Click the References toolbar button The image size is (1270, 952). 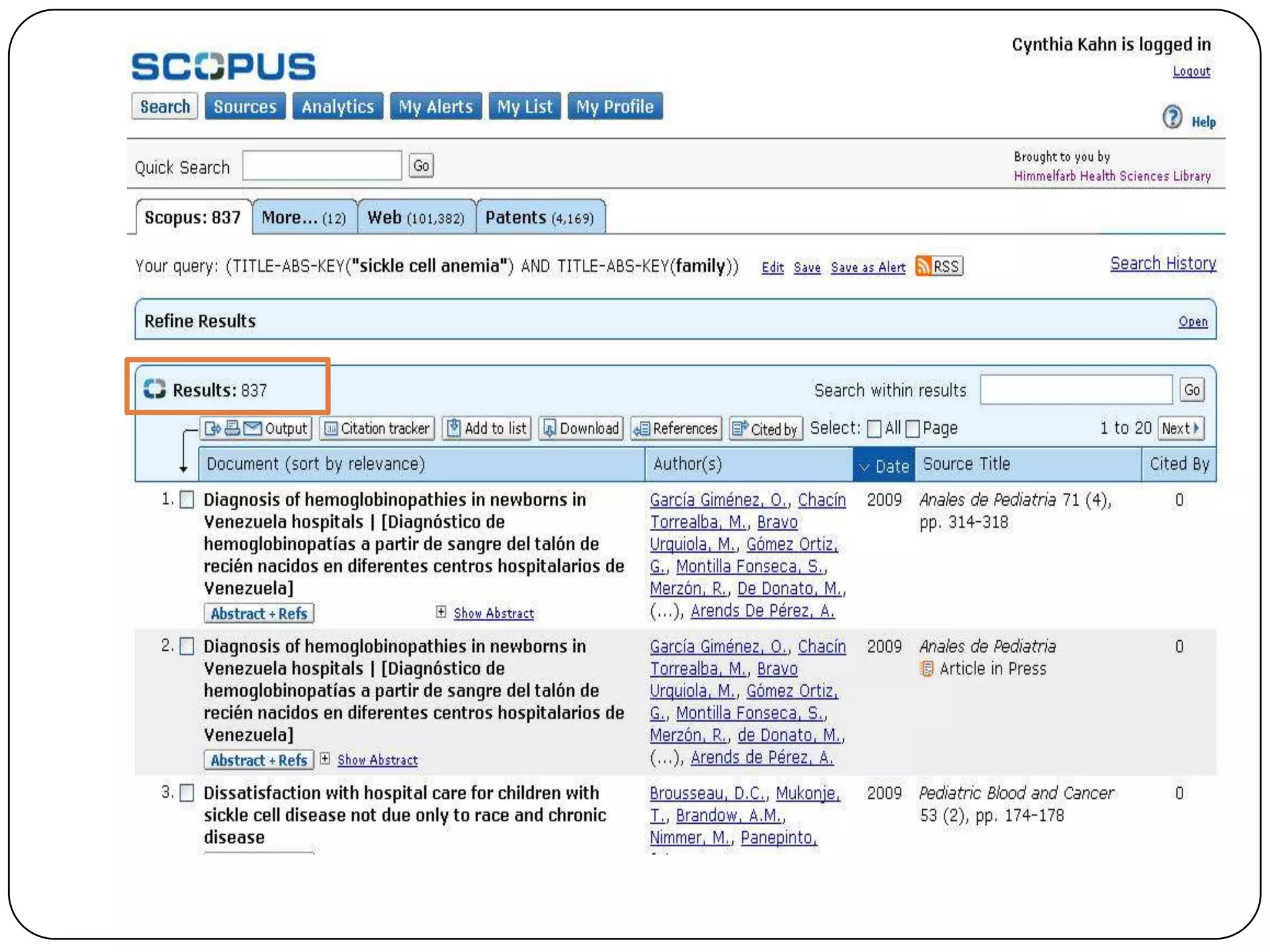tap(676, 428)
